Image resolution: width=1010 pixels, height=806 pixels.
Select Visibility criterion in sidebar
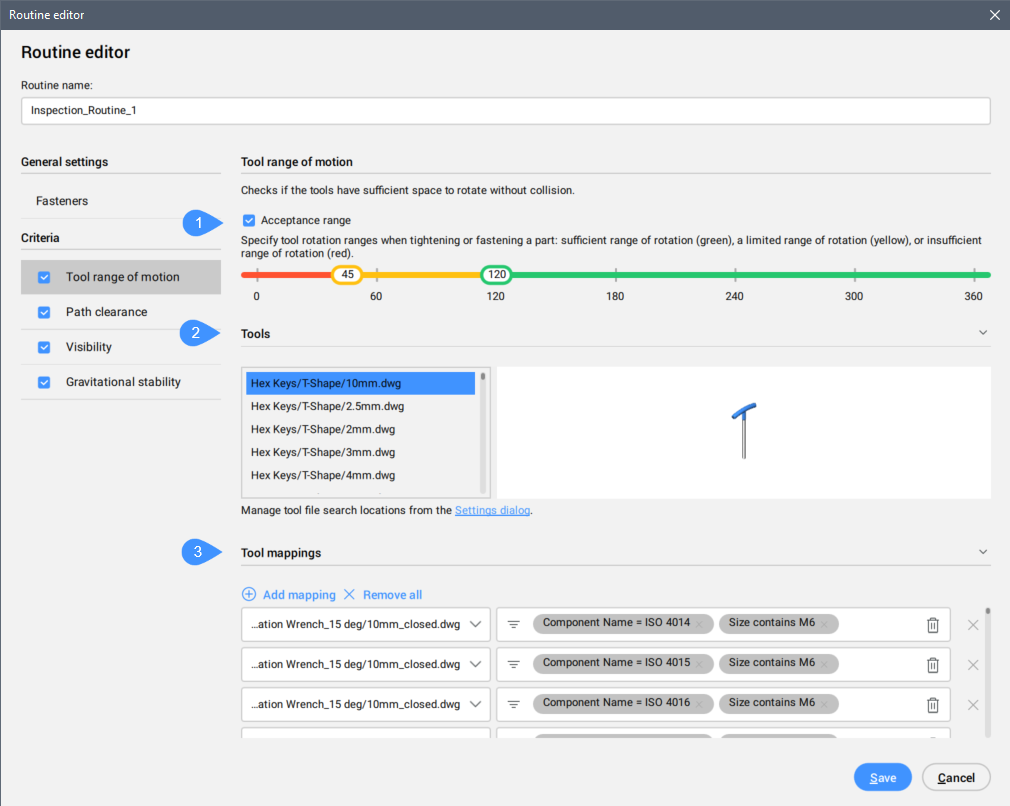(89, 347)
